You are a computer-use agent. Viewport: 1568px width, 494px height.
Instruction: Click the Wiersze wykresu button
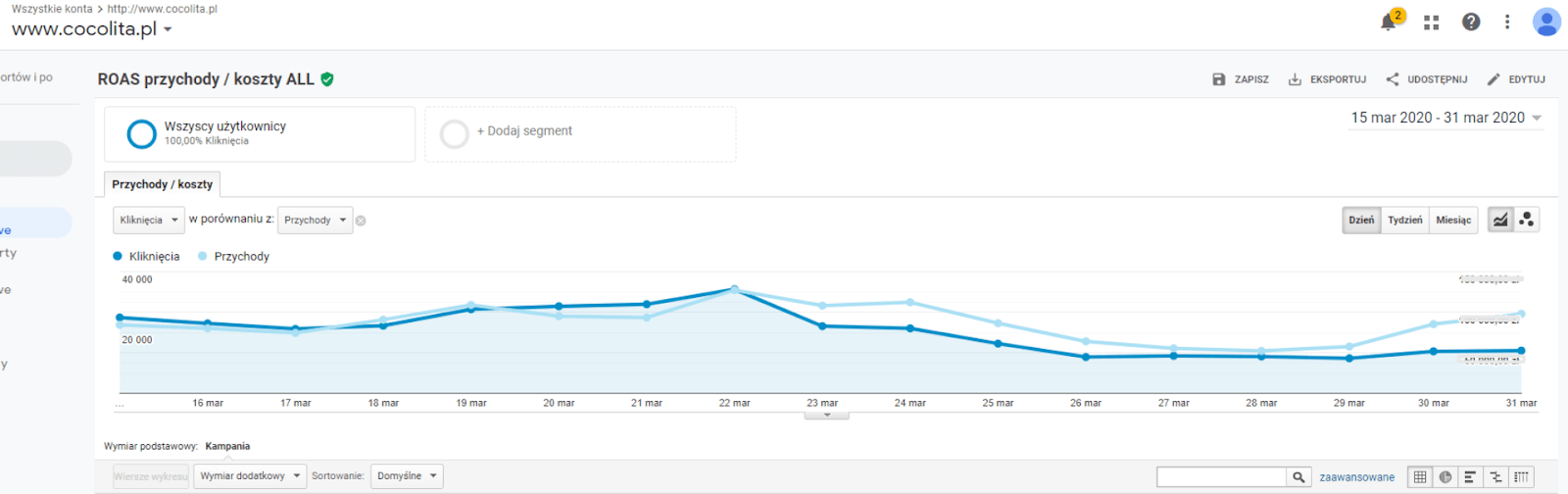[x=150, y=476]
